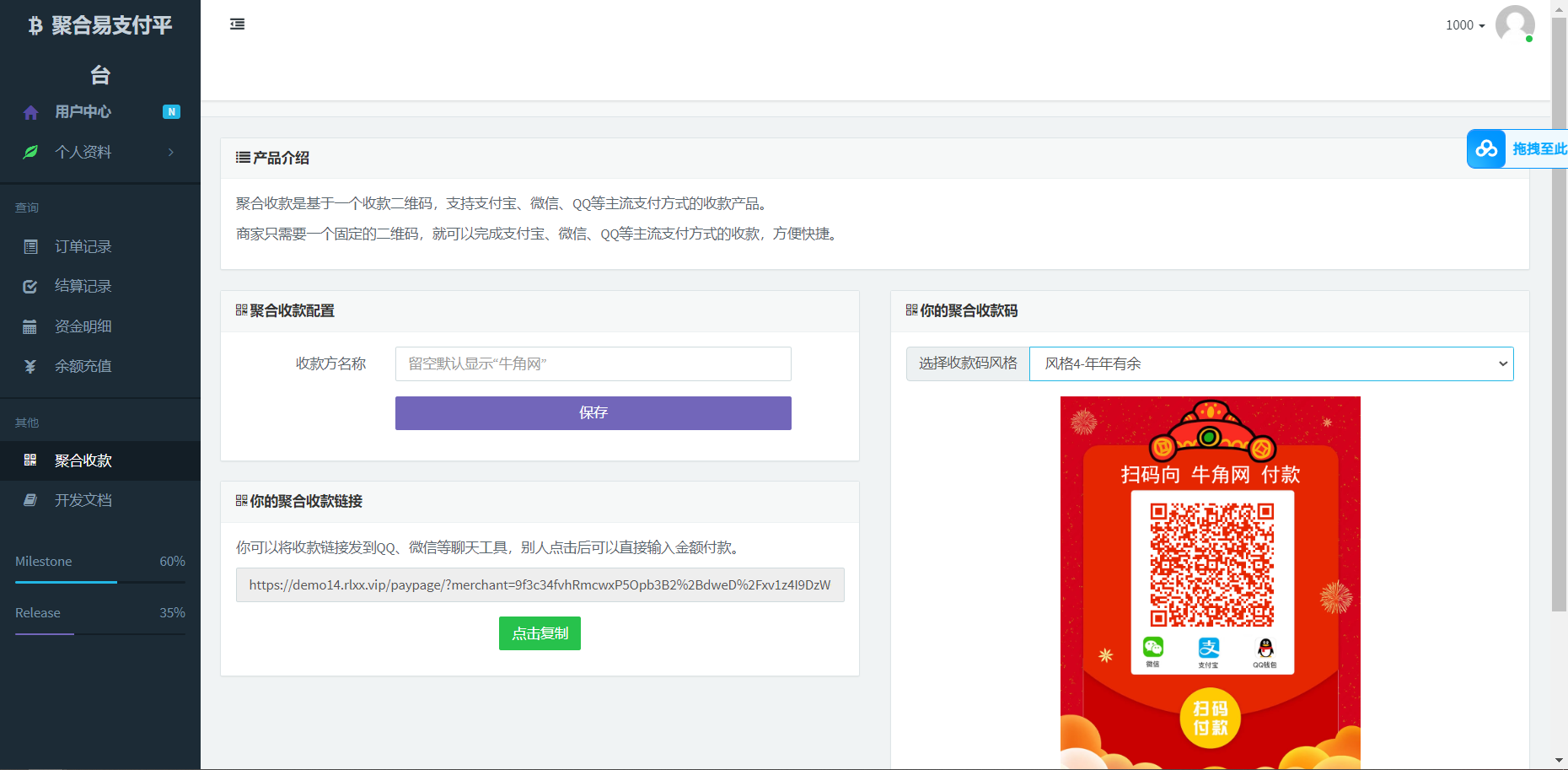Click the WeChat icon under the QR code

click(x=1153, y=647)
